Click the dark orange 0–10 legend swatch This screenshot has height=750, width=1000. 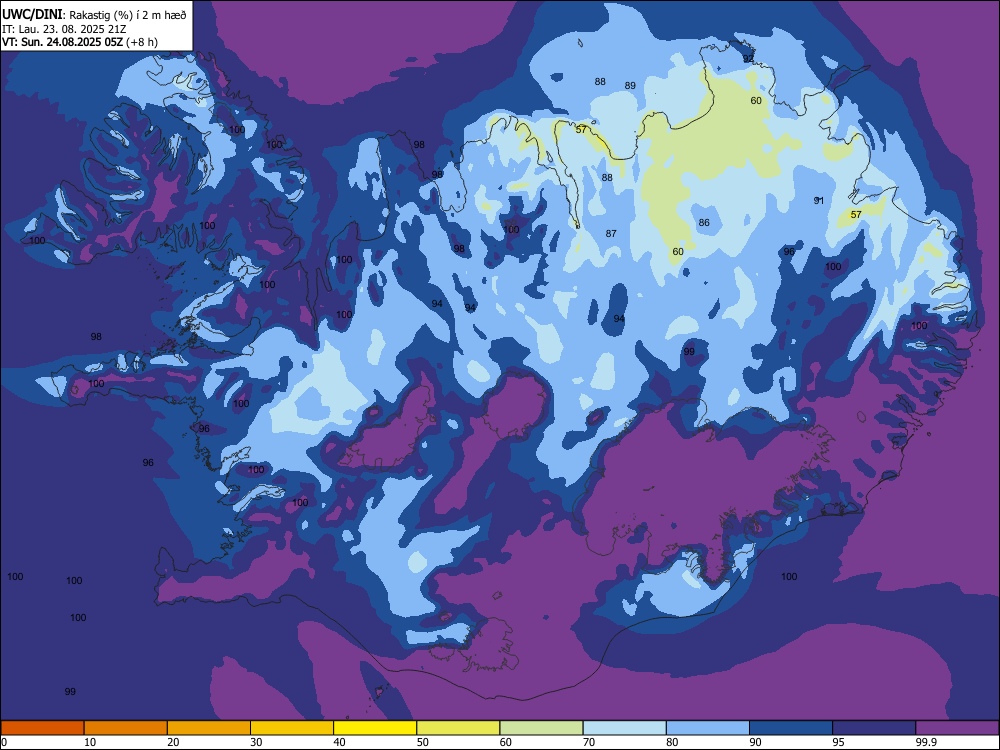[x=42, y=728]
